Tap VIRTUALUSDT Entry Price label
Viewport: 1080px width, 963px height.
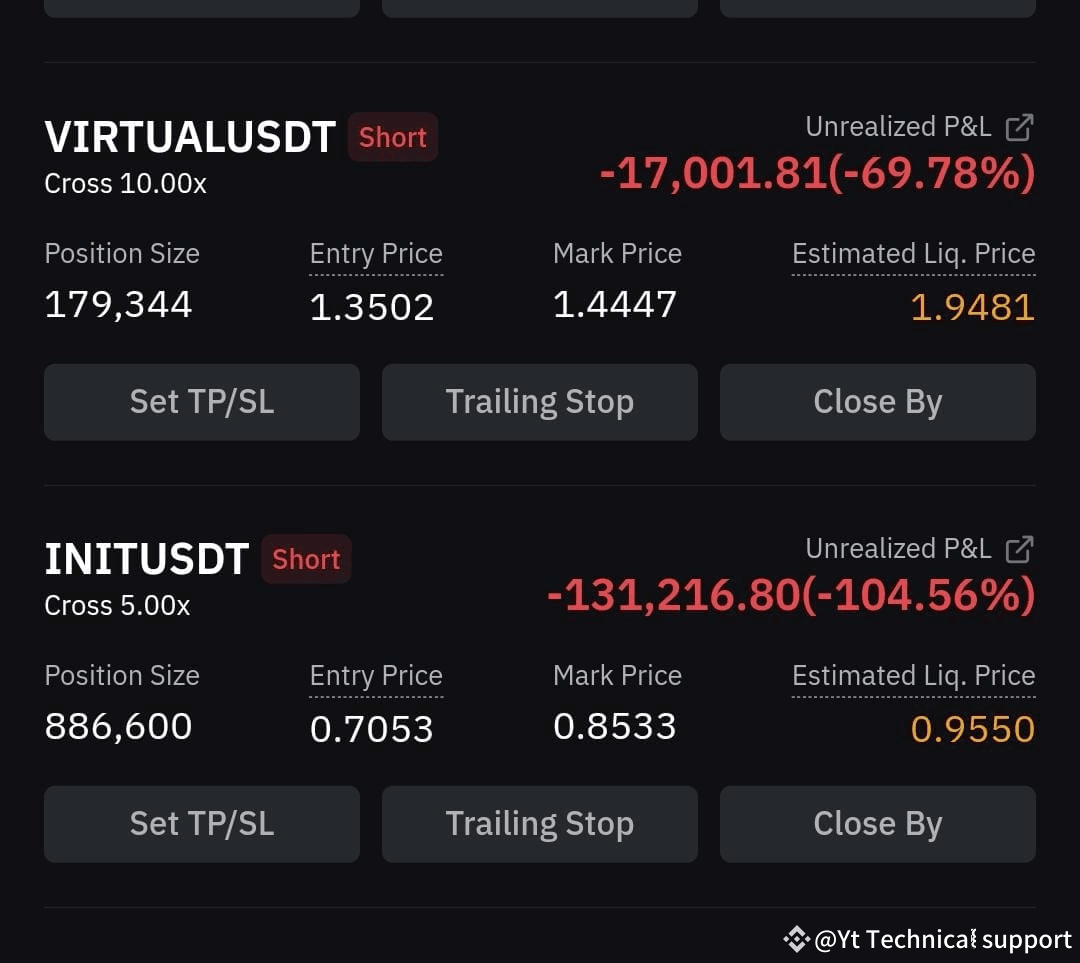(x=376, y=254)
